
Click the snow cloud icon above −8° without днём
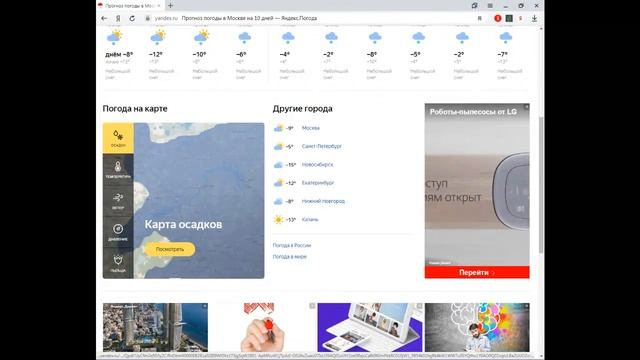tap(375, 38)
